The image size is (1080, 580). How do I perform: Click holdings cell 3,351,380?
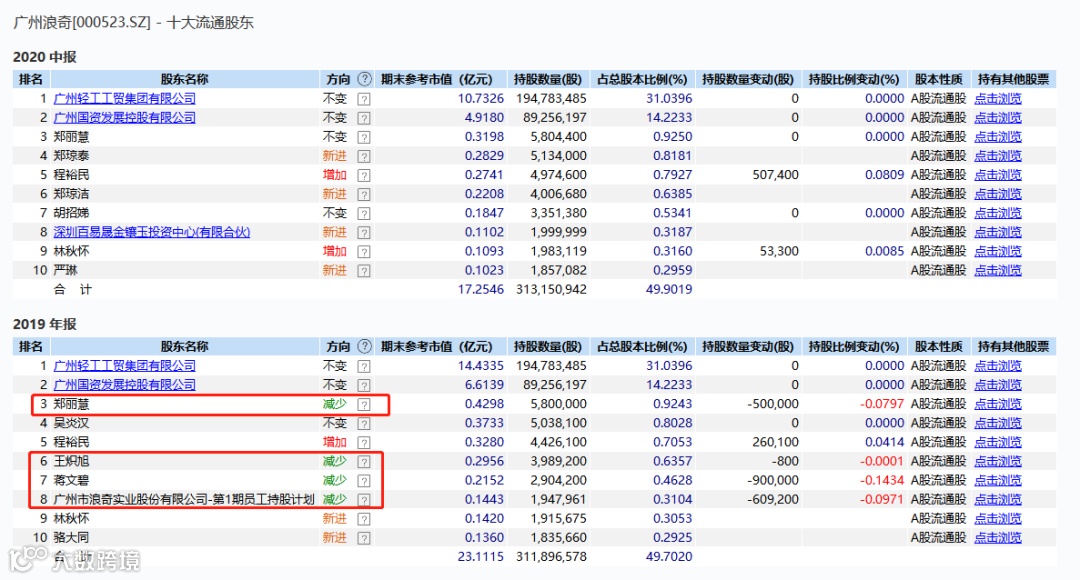(x=559, y=213)
